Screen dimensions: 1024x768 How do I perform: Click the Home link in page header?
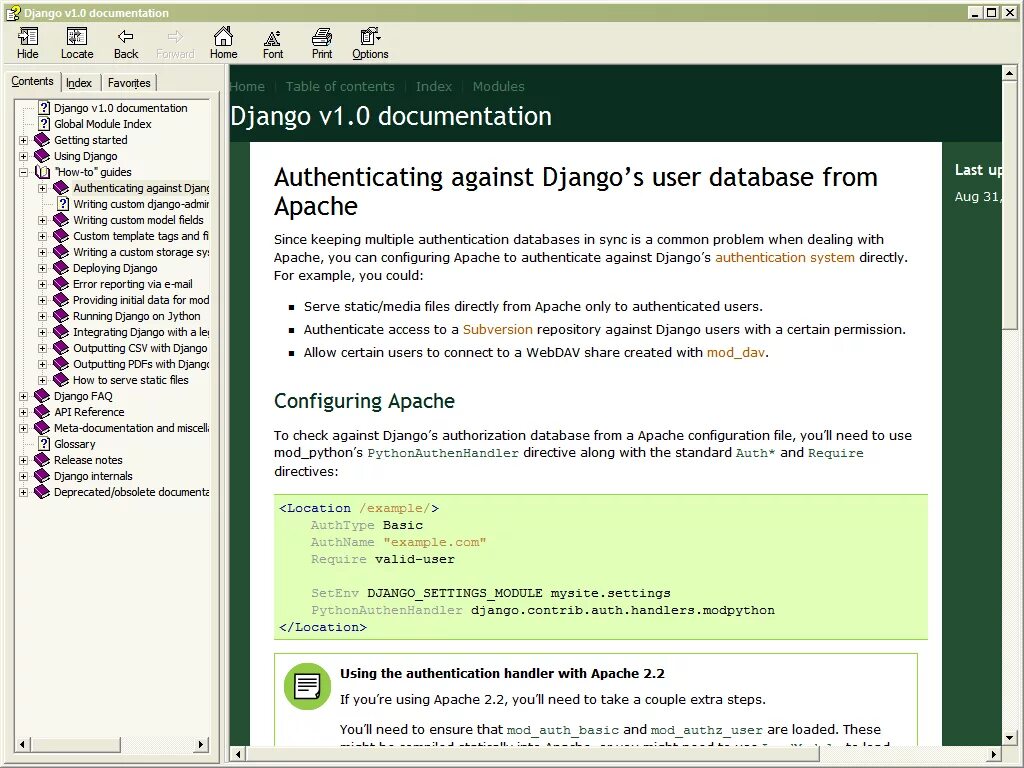(248, 86)
